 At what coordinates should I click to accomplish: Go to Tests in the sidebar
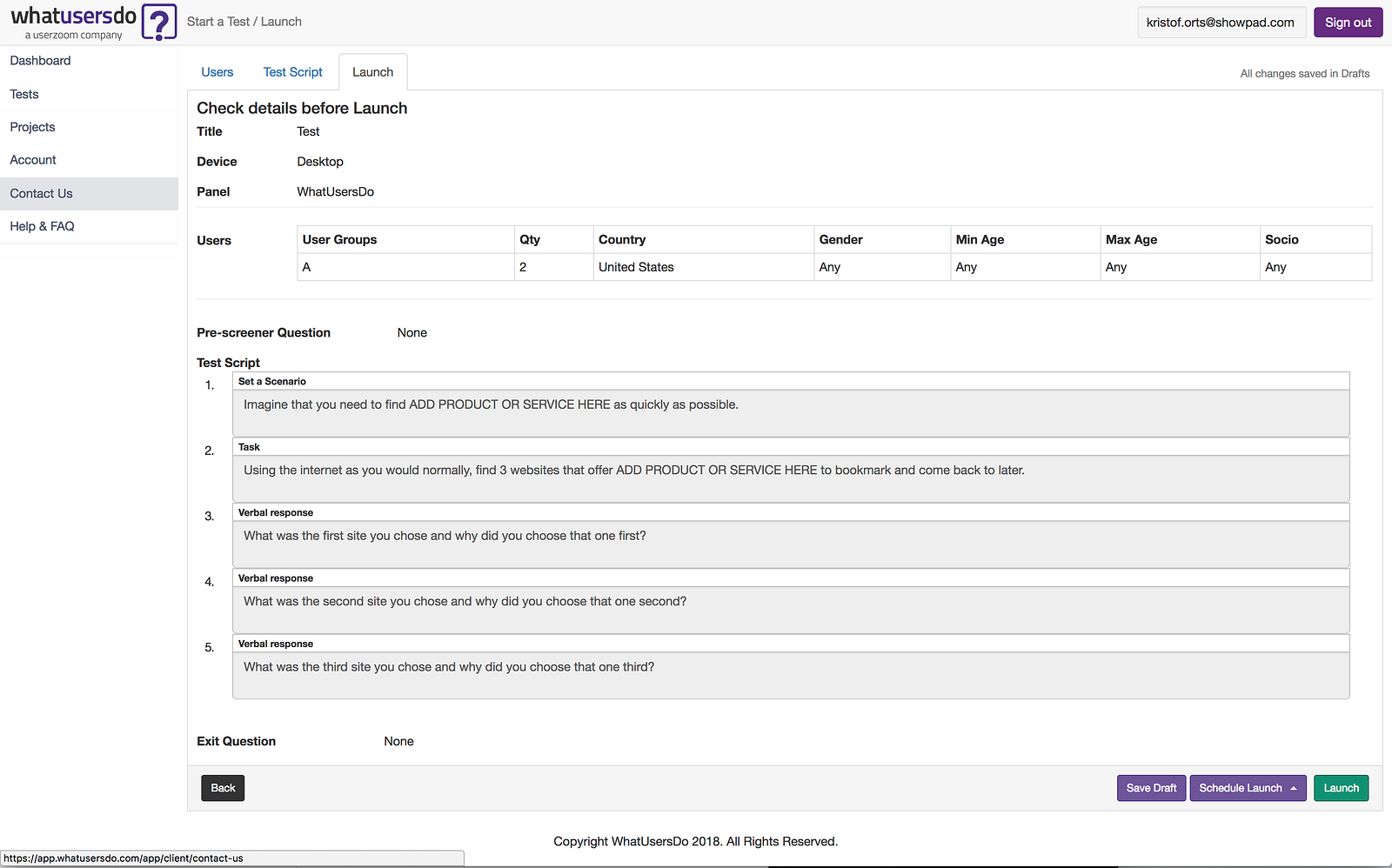tap(24, 94)
